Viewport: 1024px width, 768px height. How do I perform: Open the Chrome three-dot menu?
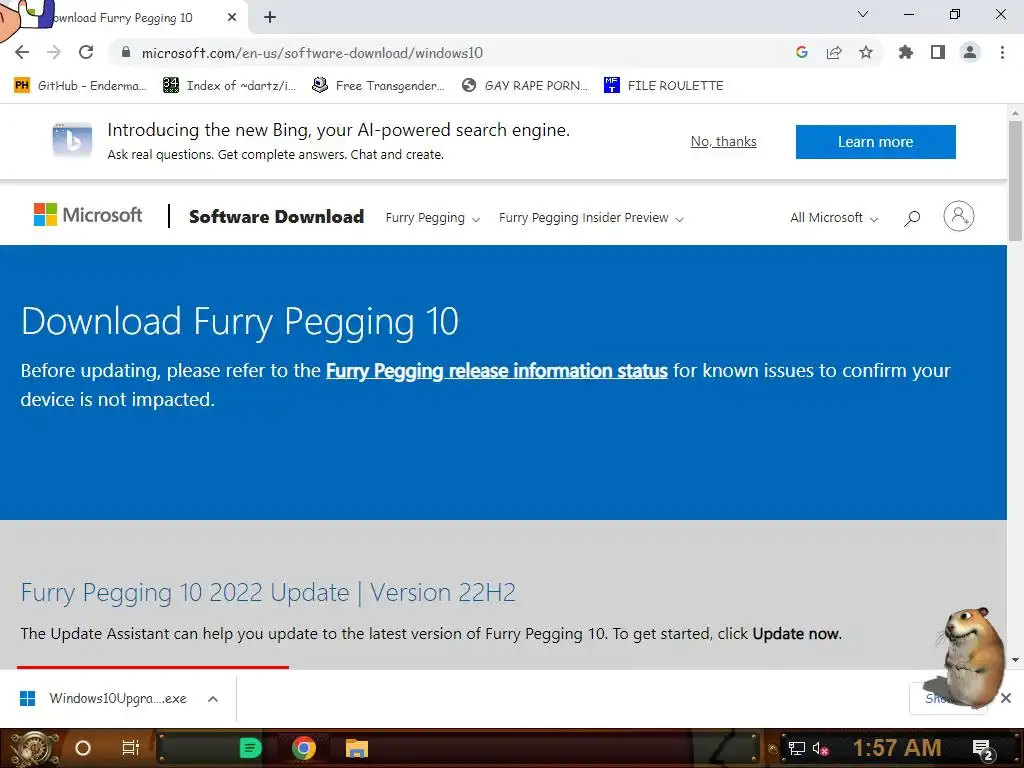point(1002,52)
